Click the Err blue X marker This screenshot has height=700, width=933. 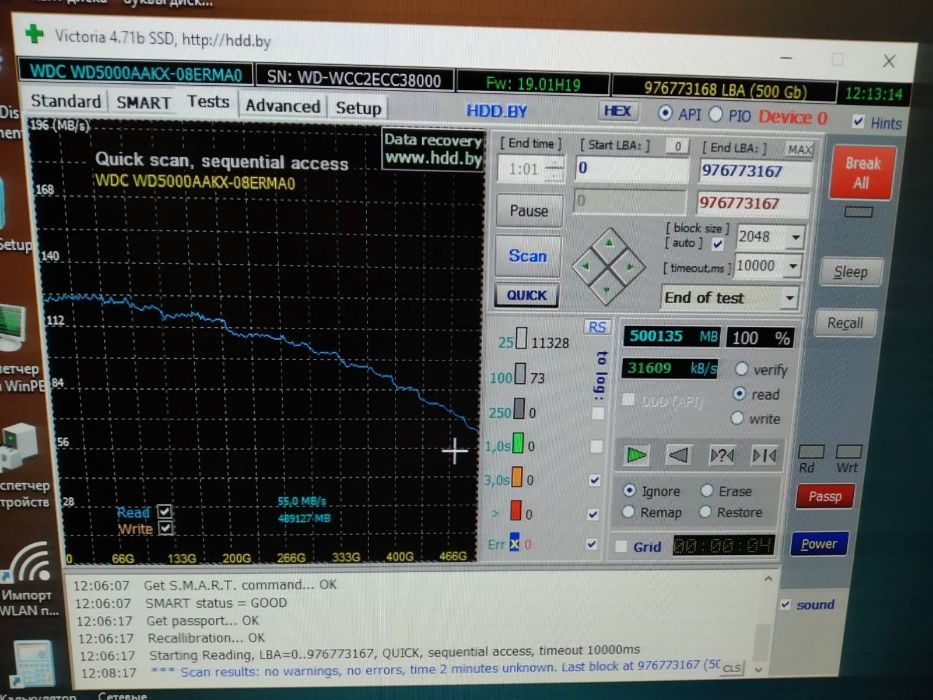click(x=514, y=543)
